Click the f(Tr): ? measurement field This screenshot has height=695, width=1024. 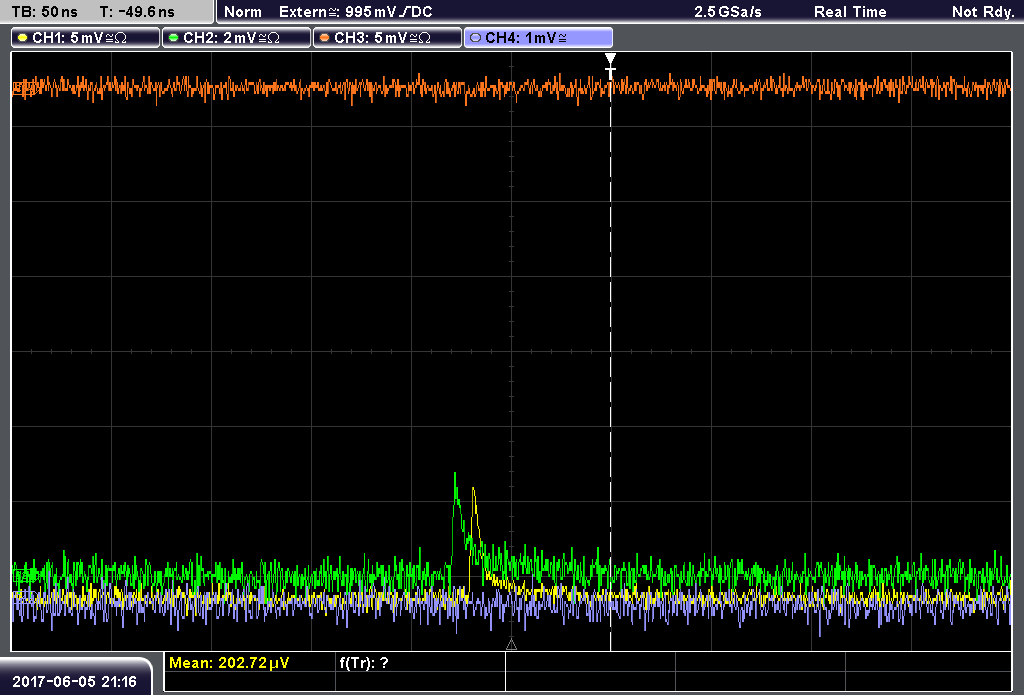[364, 663]
